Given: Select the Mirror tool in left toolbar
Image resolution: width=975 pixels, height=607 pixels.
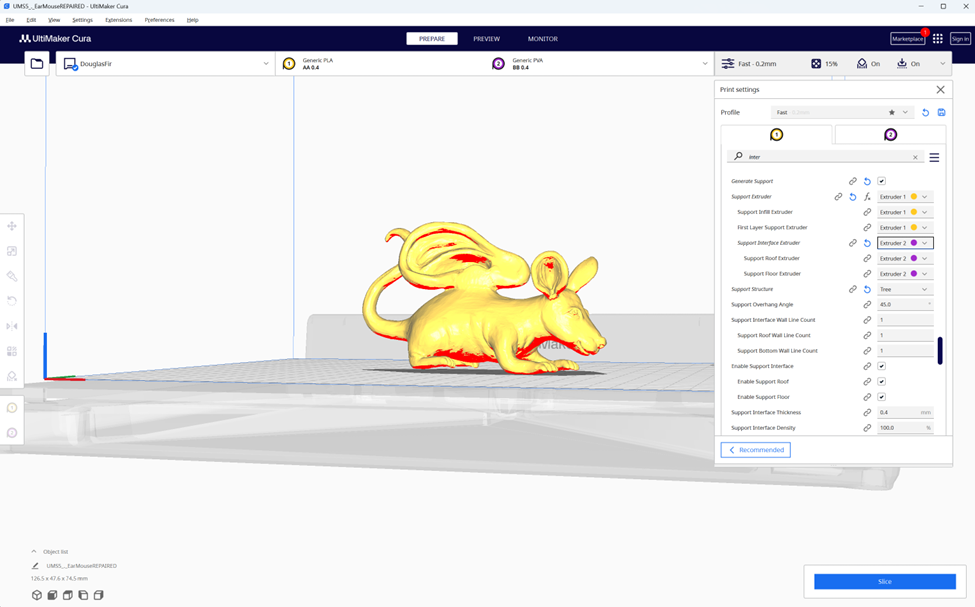Looking at the screenshot, I should (x=12, y=326).
